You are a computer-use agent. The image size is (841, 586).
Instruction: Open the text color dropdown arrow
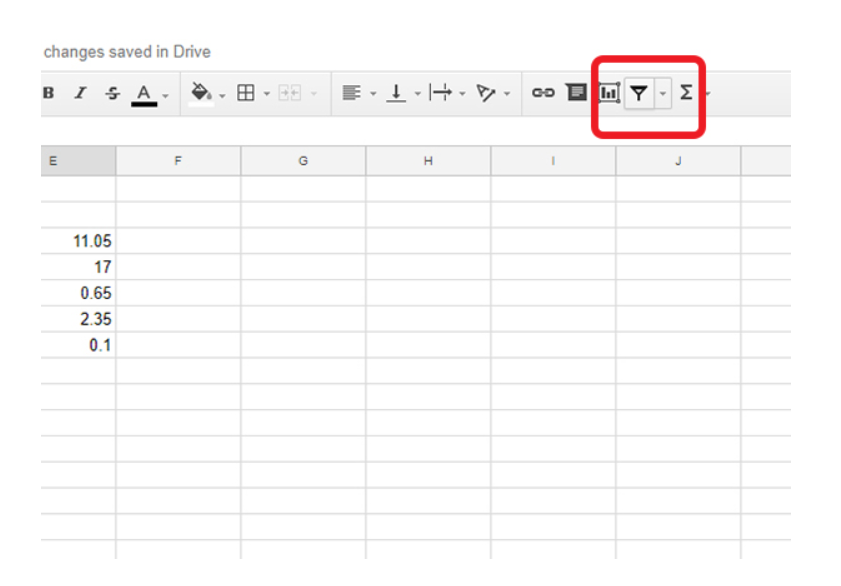[163, 94]
